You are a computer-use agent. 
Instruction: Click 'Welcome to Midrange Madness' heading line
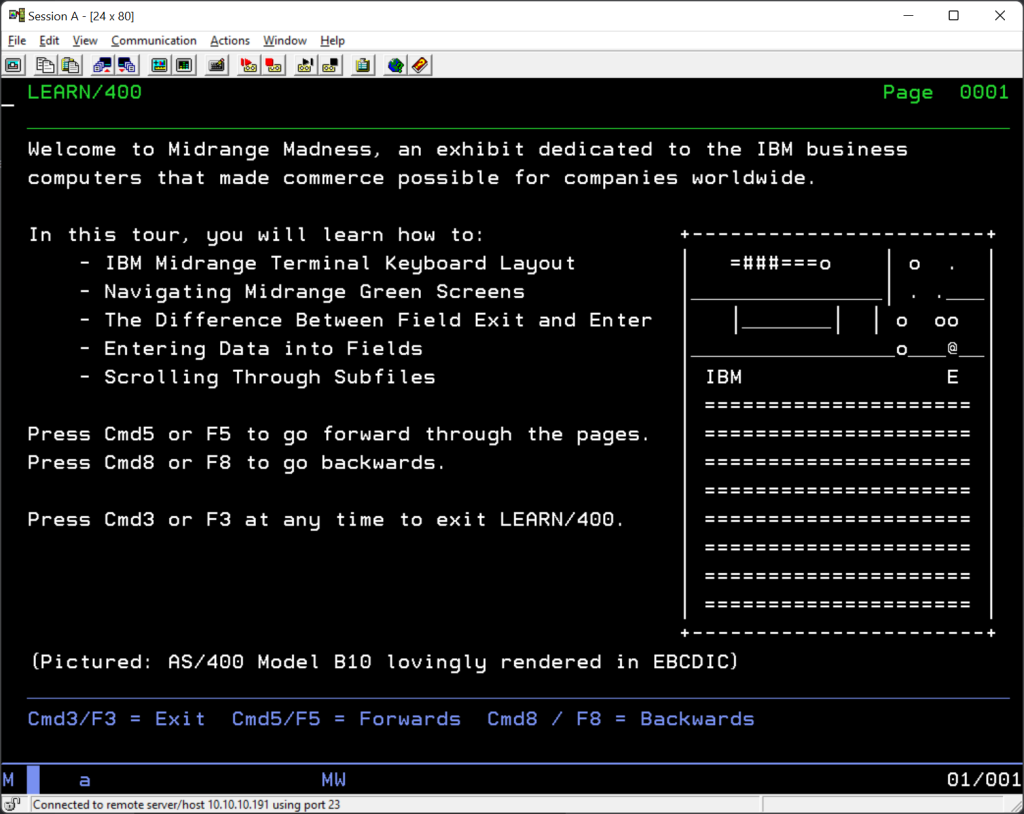tap(468, 149)
